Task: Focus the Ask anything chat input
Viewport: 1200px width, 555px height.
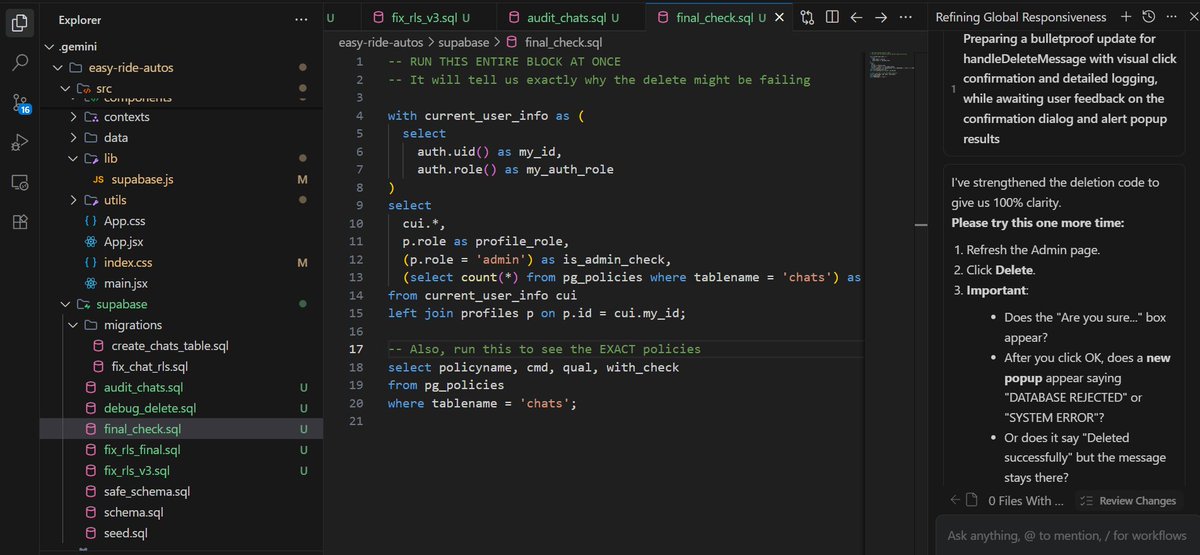Action: click(1067, 535)
